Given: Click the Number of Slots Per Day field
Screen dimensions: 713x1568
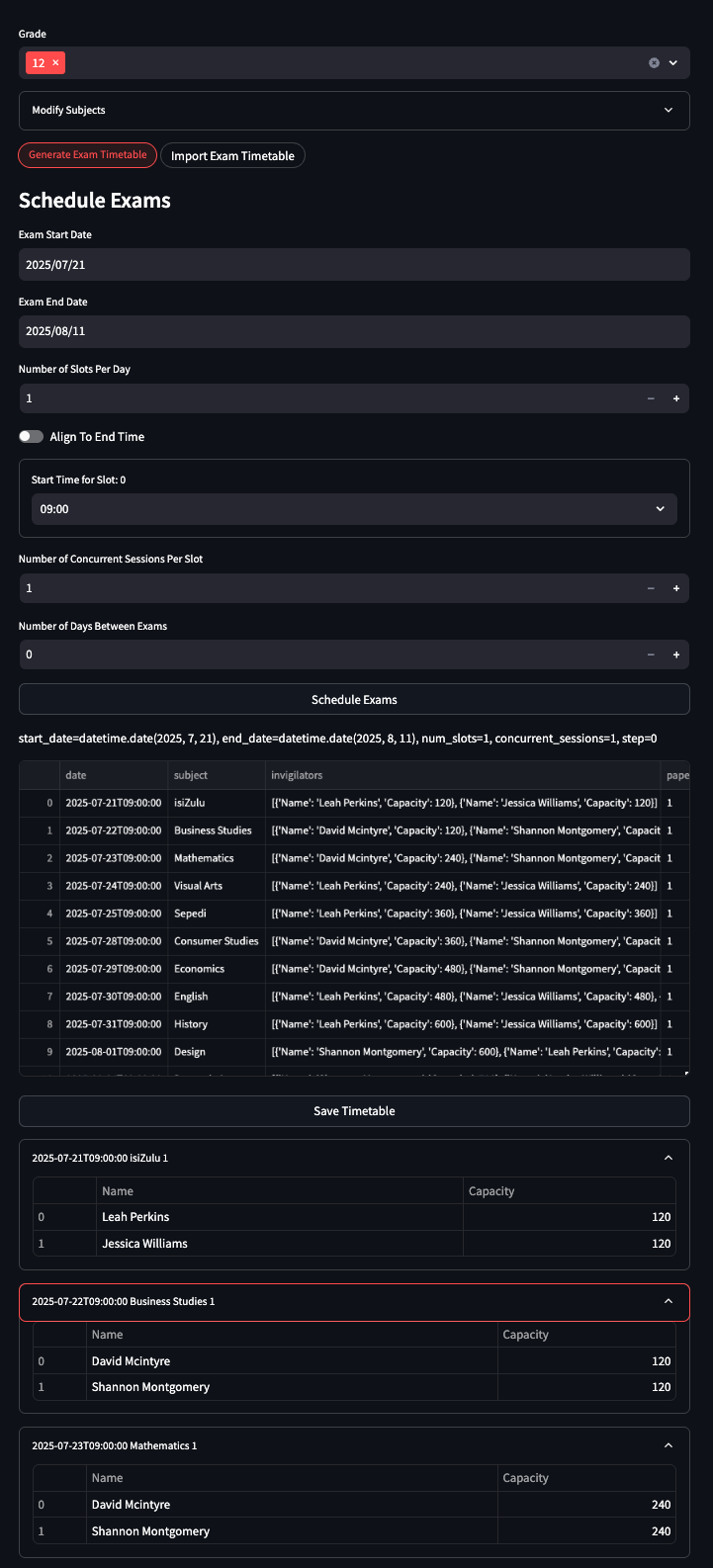Looking at the screenshot, I should tap(328, 398).
